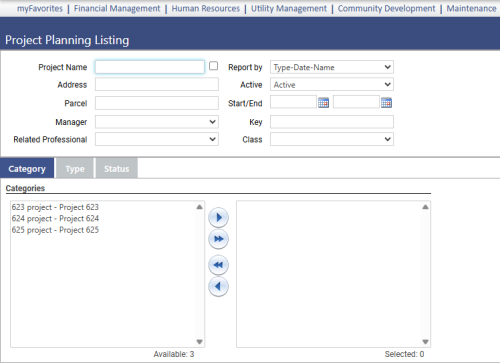Move selected category to the right list
Viewport: 500px width, 363px height.
(x=218, y=218)
